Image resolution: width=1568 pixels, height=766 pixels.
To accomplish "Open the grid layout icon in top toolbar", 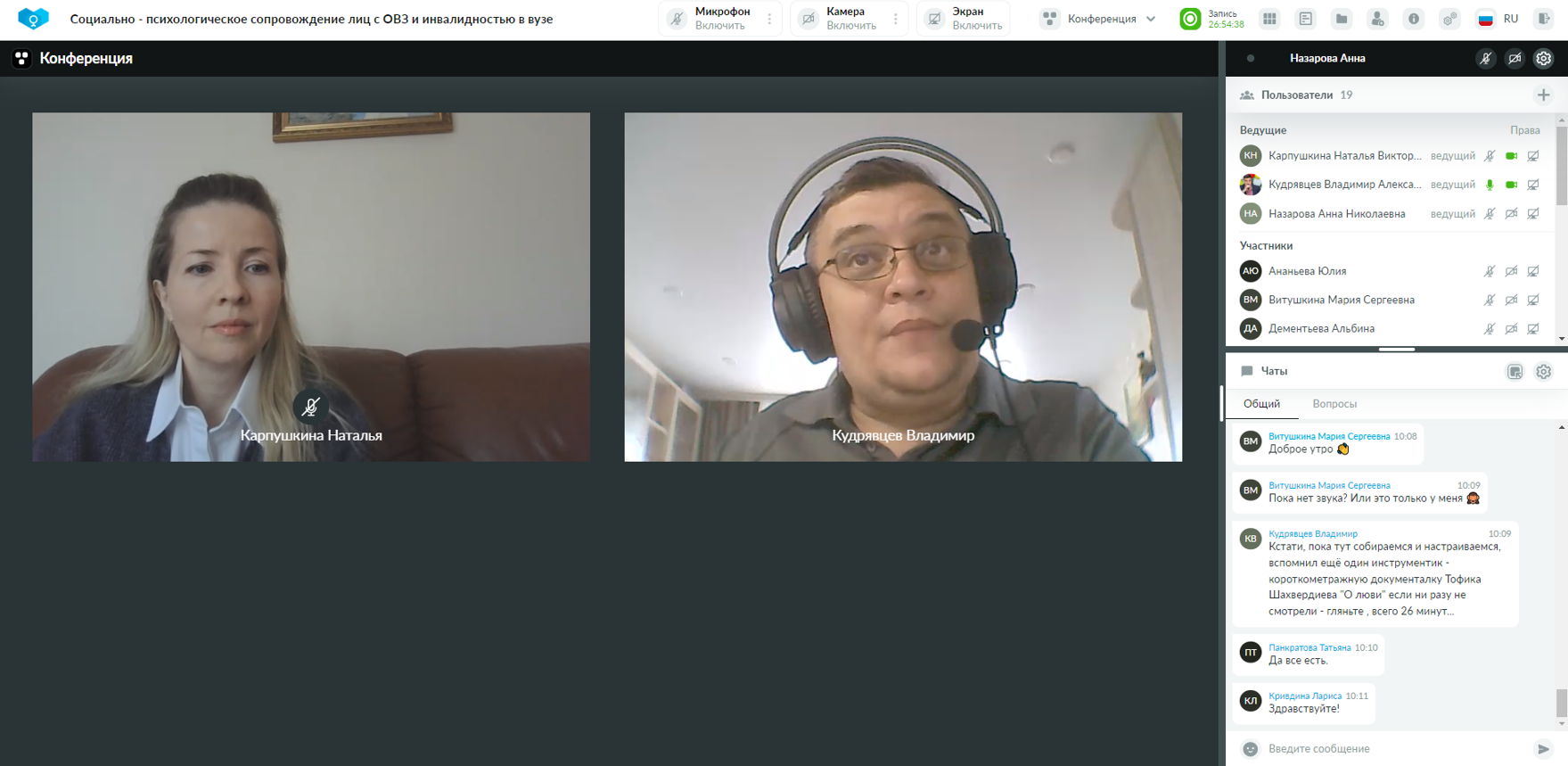I will coord(1269,19).
